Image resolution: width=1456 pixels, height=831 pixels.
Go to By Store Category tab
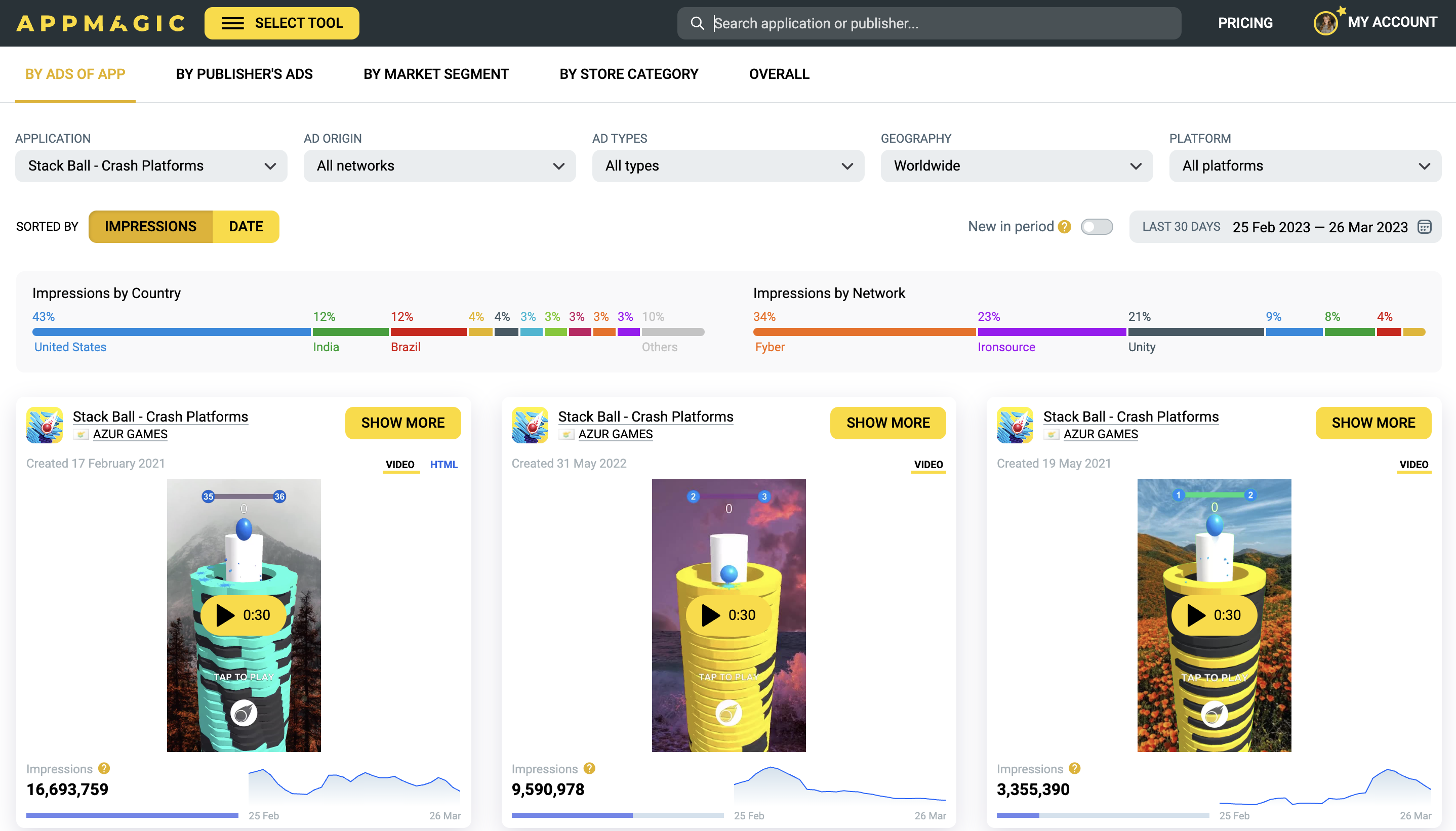[x=628, y=74]
